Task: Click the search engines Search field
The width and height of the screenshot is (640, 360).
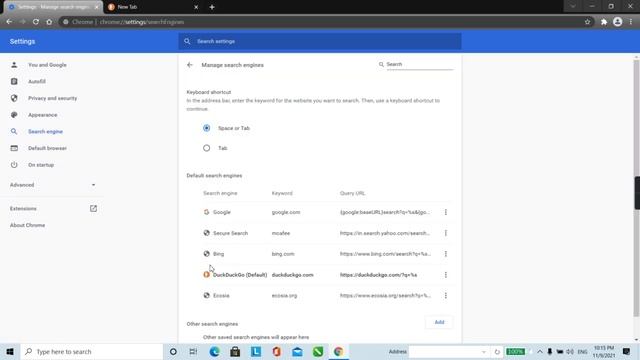Action: pos(420,64)
